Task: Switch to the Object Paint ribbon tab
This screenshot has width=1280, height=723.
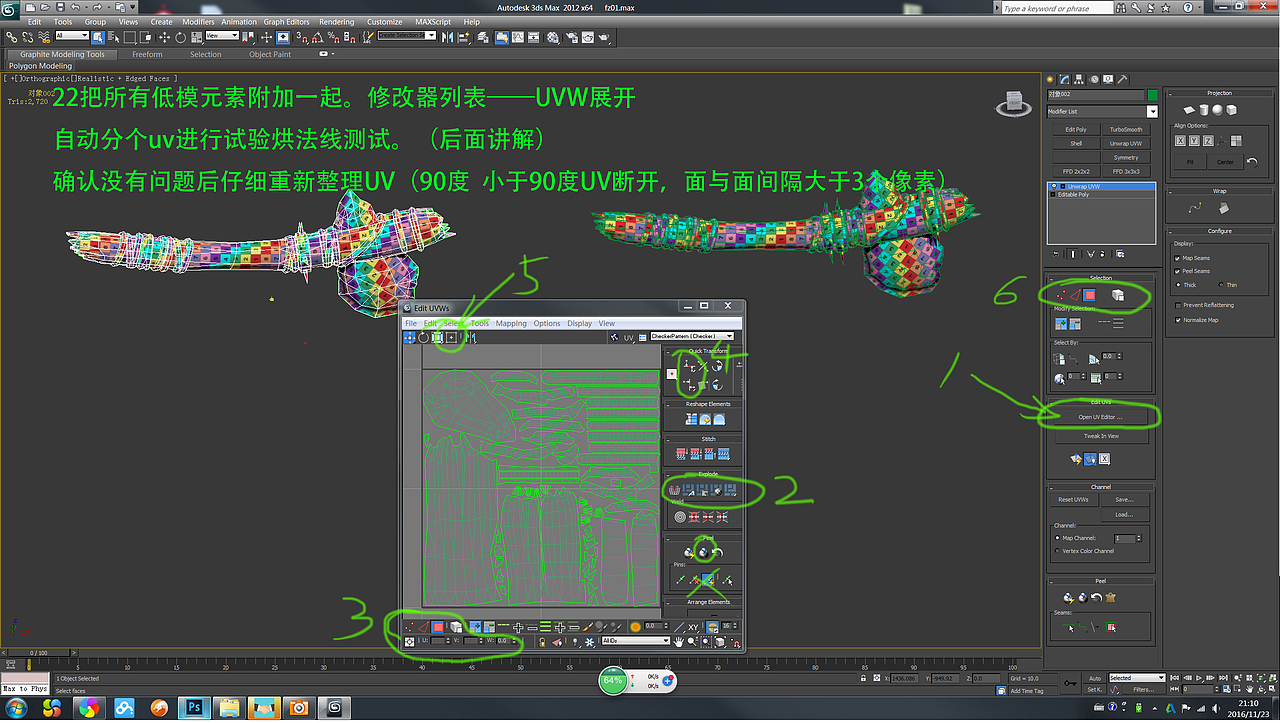Action: coord(270,54)
